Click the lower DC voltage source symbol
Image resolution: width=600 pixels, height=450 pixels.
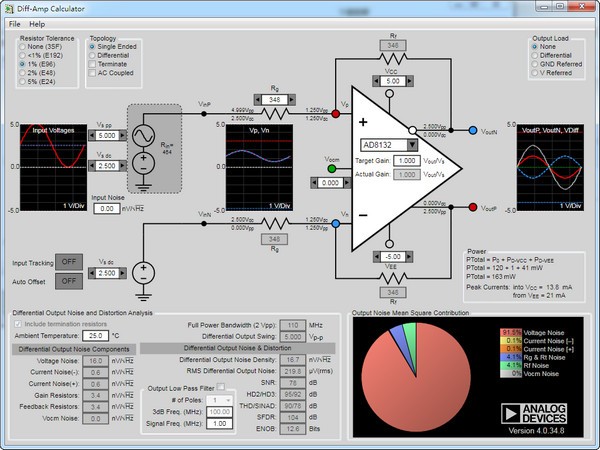(142, 272)
